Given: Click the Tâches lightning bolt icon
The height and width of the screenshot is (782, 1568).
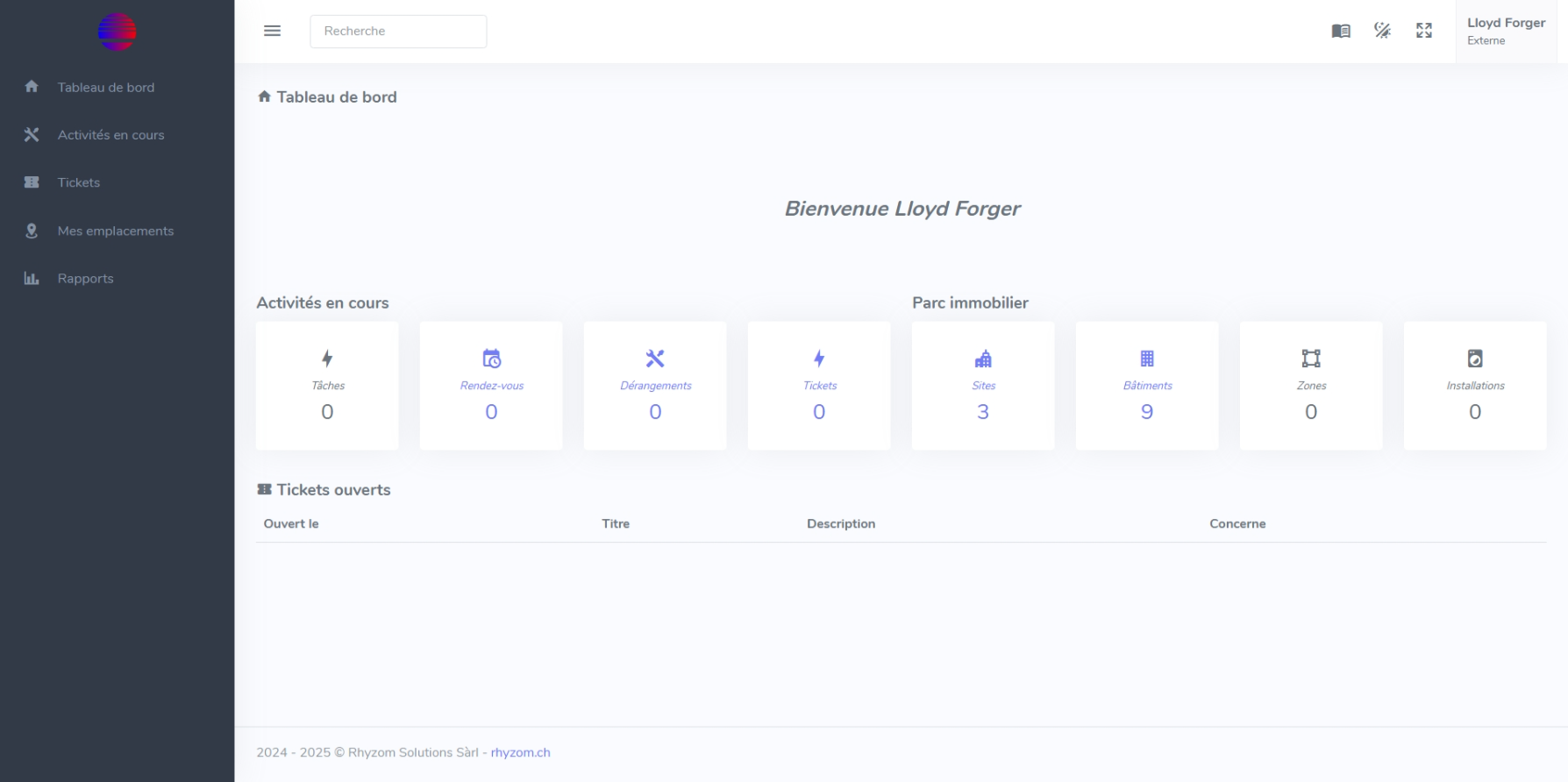Looking at the screenshot, I should (327, 359).
